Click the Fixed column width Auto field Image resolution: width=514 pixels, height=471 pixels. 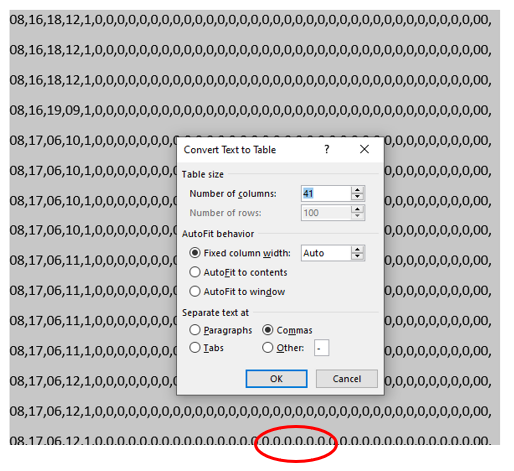pyautogui.click(x=326, y=253)
